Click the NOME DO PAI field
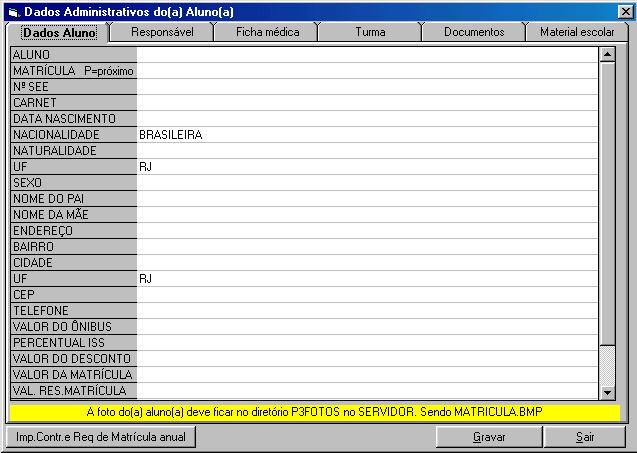The height and width of the screenshot is (453, 637). [x=366, y=199]
